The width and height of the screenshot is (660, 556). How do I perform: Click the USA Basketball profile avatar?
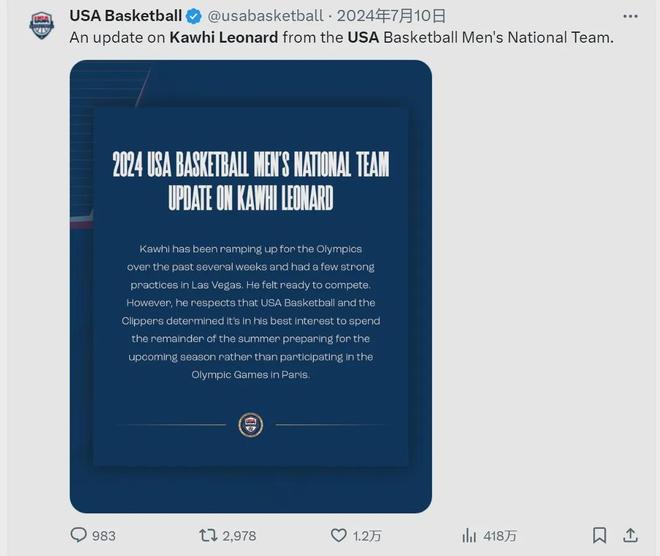click(42, 25)
